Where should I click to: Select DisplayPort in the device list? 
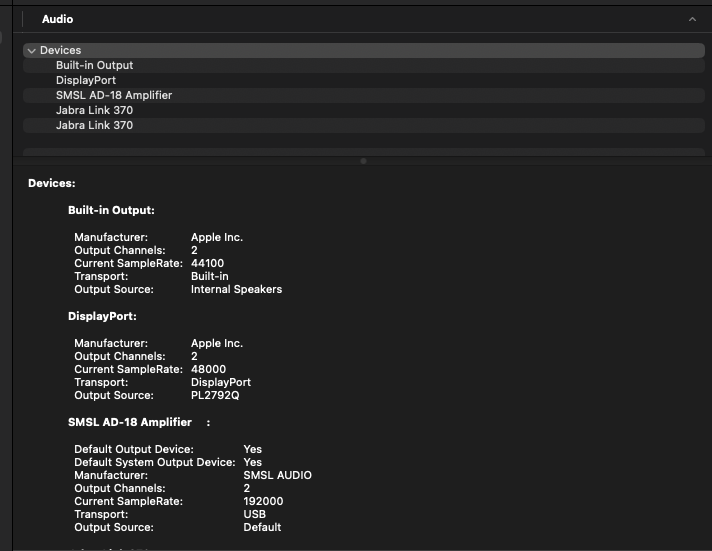coord(364,80)
